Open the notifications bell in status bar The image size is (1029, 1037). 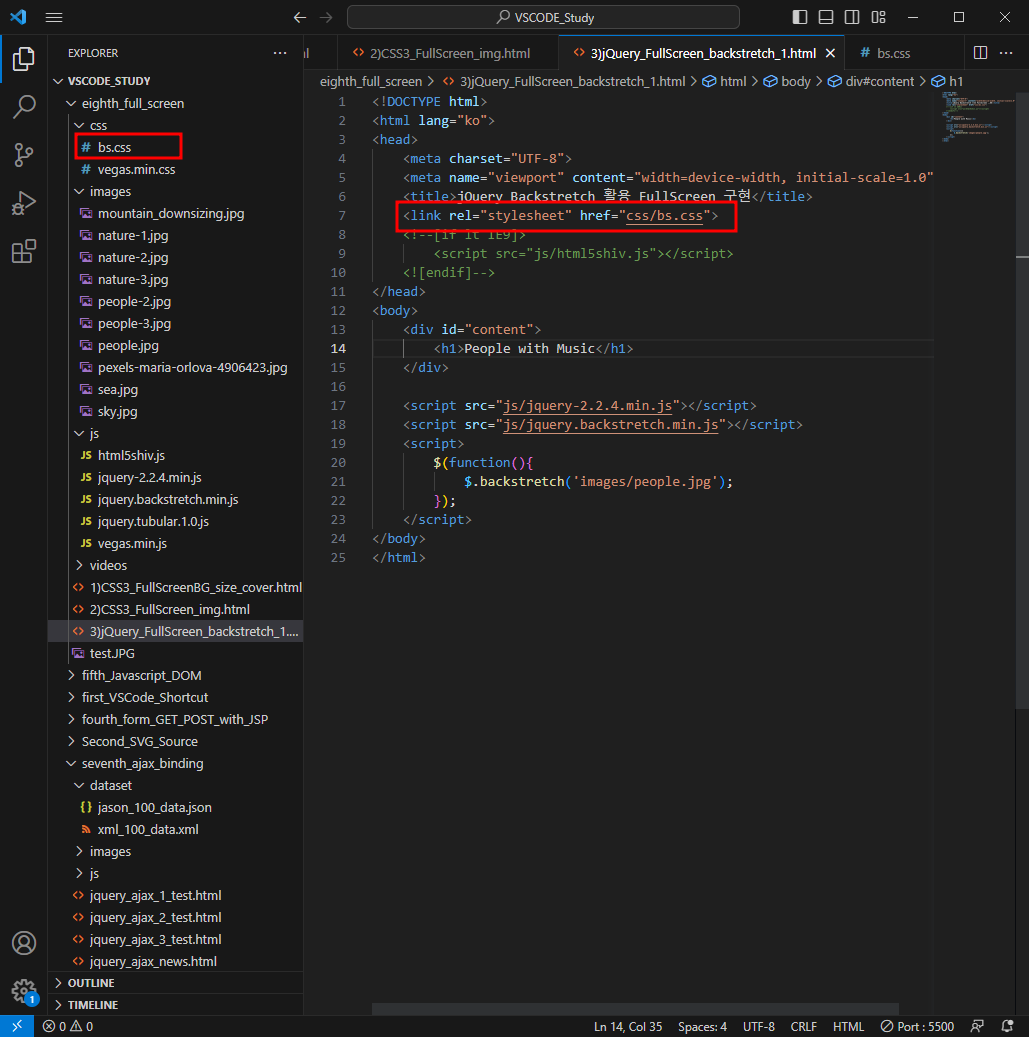pyautogui.click(x=1008, y=1026)
